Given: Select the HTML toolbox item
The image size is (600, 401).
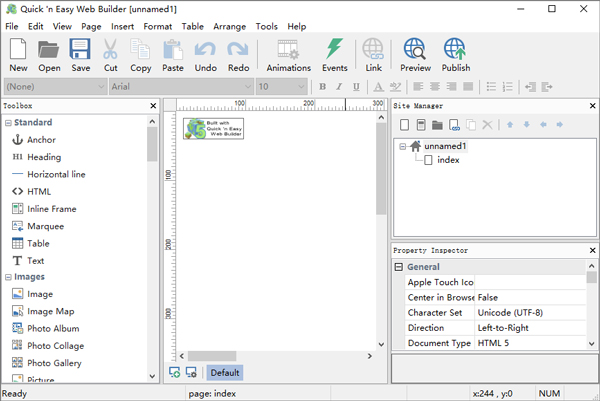Looking at the screenshot, I should coord(31,191).
